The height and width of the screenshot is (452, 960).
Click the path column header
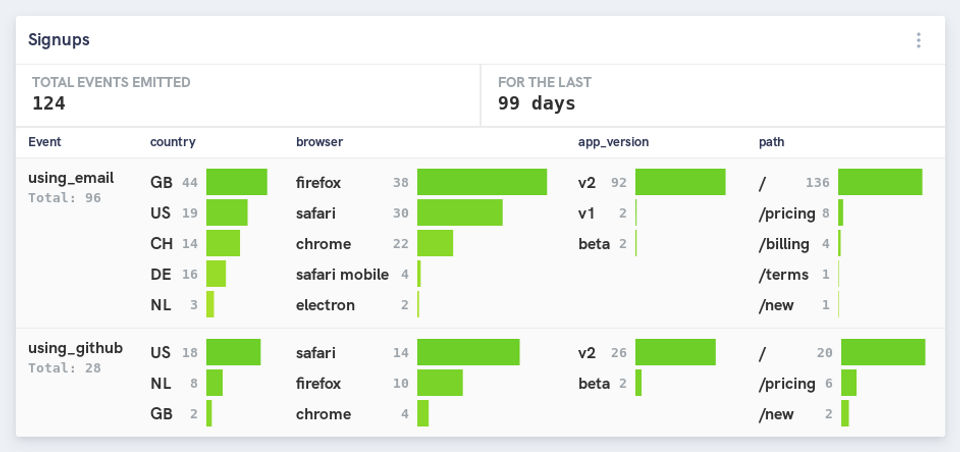[771, 142]
